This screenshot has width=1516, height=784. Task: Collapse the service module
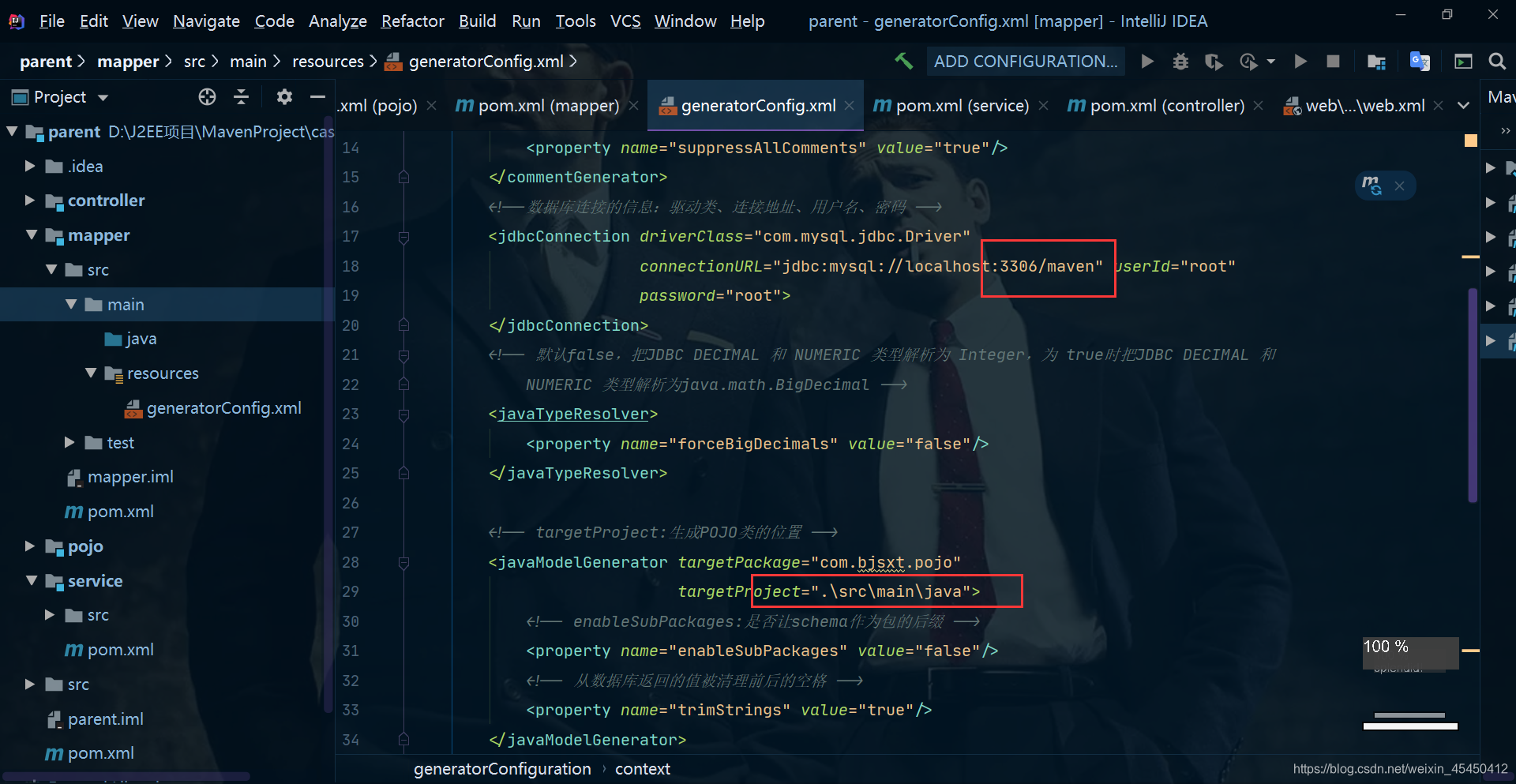tap(32, 580)
